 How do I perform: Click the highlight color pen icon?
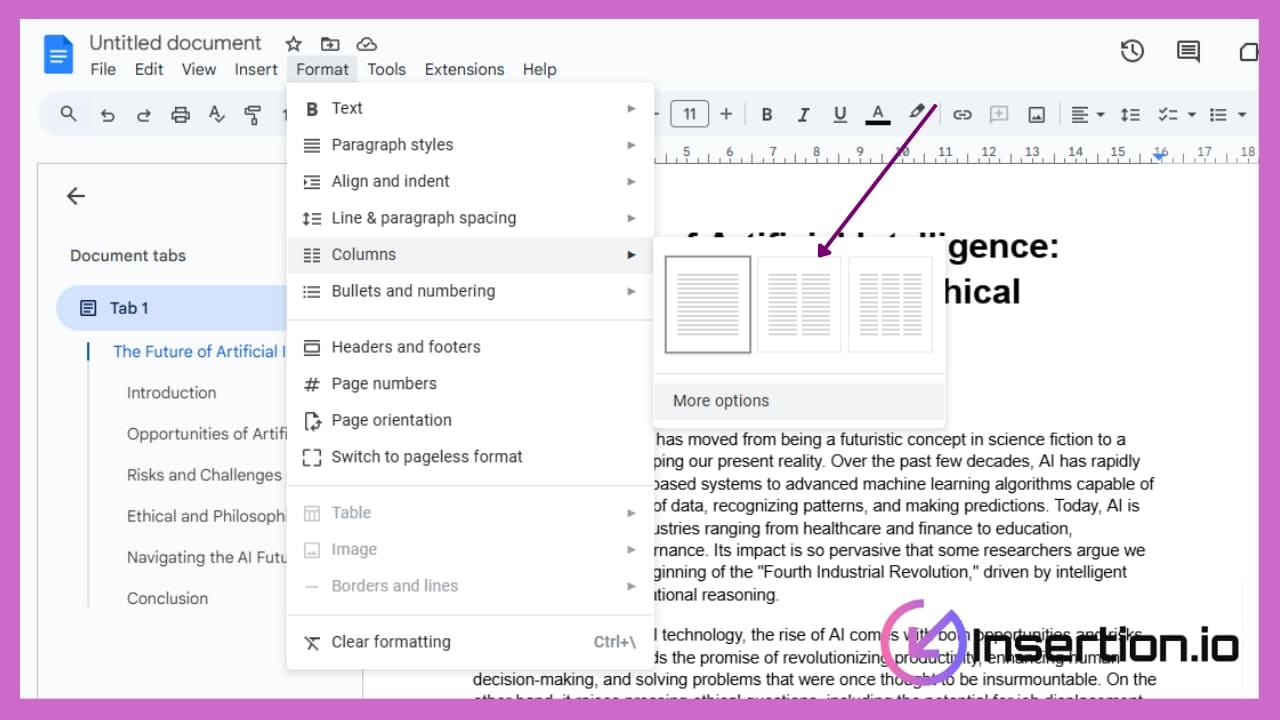coord(917,113)
